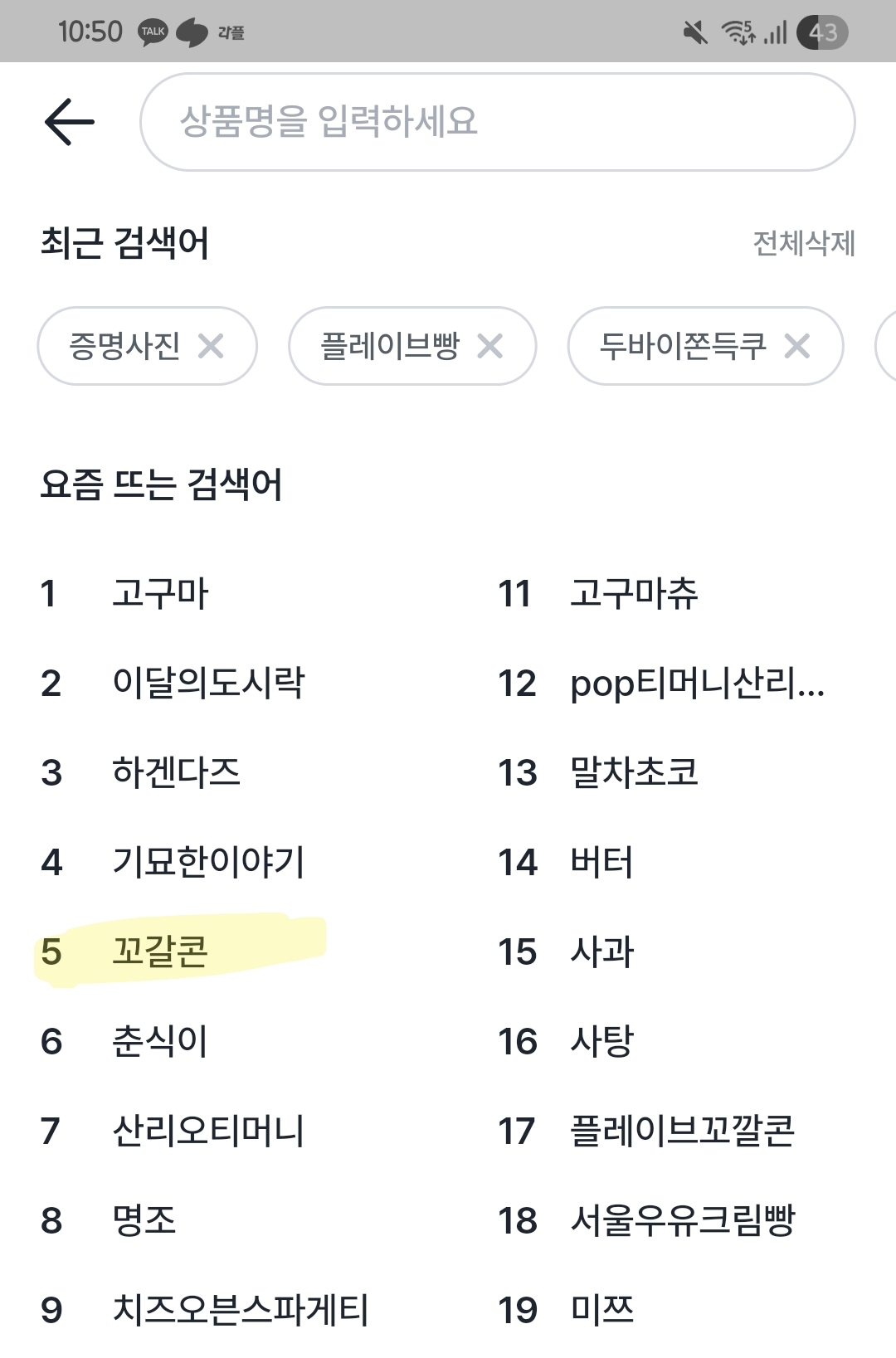
Task: Remove 증명사진 recent search chip
Action: [x=211, y=346]
